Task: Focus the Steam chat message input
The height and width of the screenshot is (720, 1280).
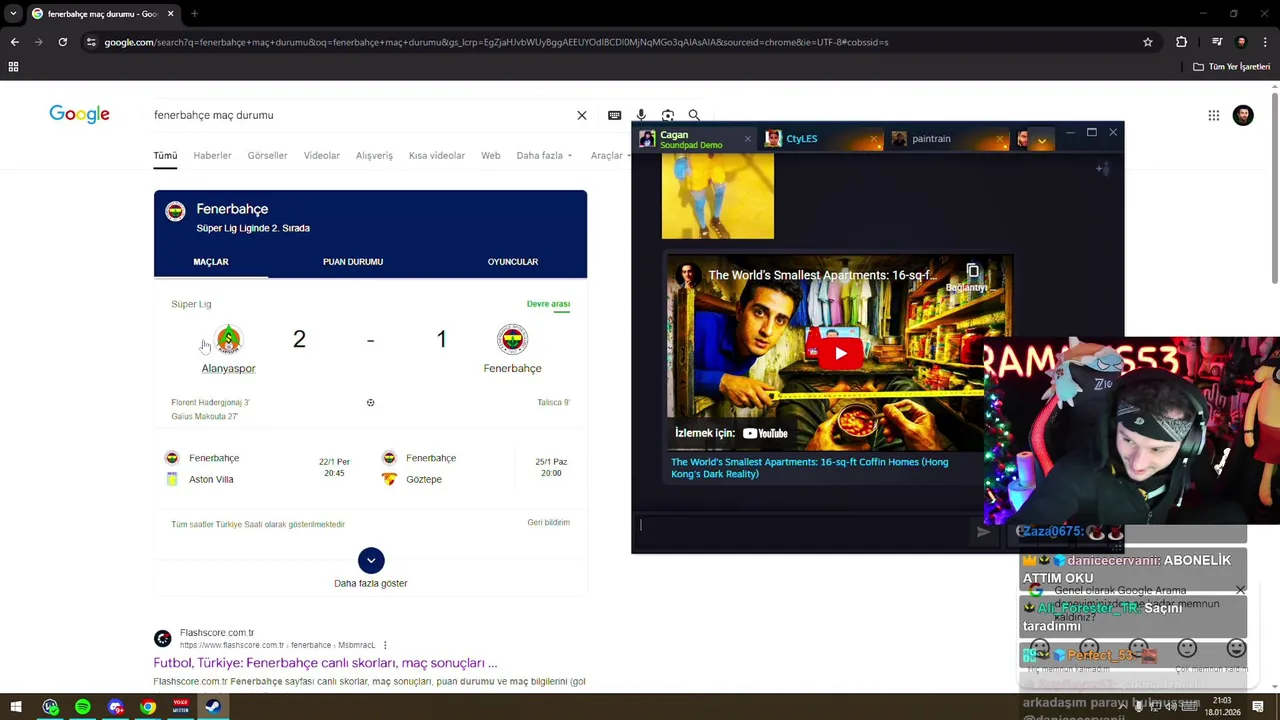Action: click(805, 530)
